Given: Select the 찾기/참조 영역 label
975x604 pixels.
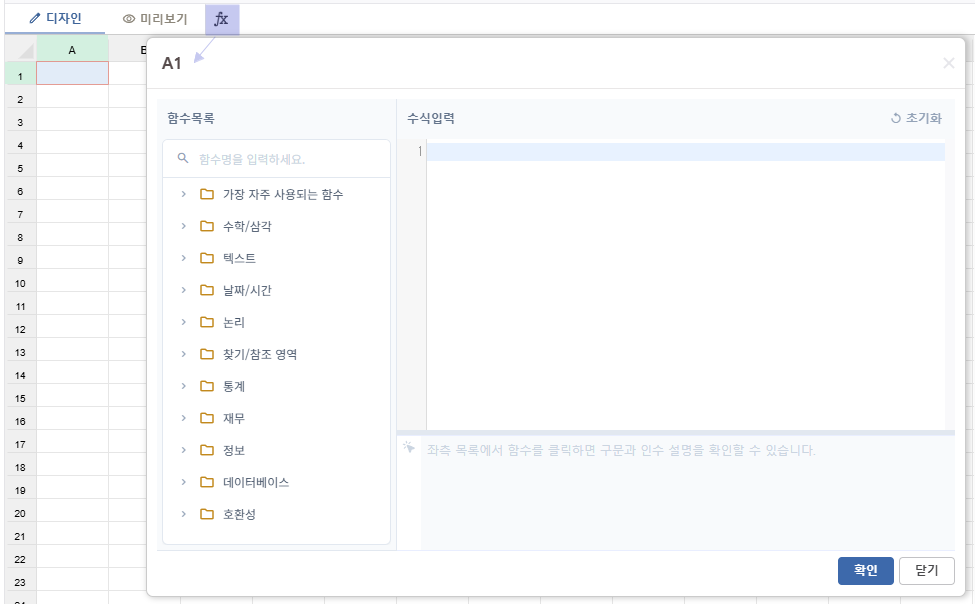Looking at the screenshot, I should click(260, 355).
